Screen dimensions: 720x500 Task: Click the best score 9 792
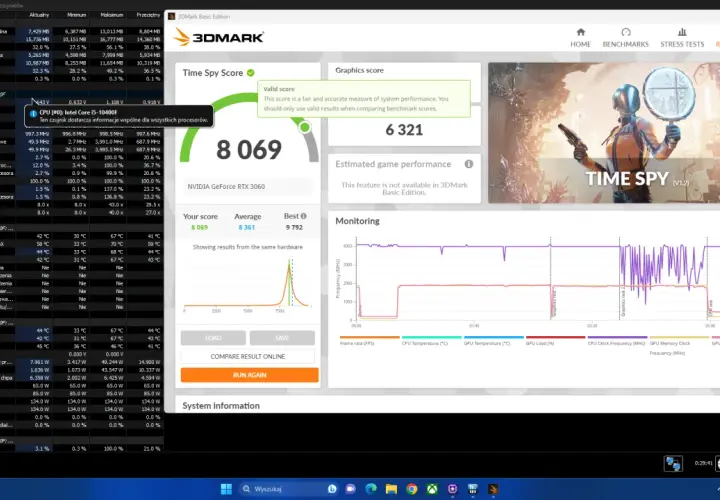click(x=294, y=227)
